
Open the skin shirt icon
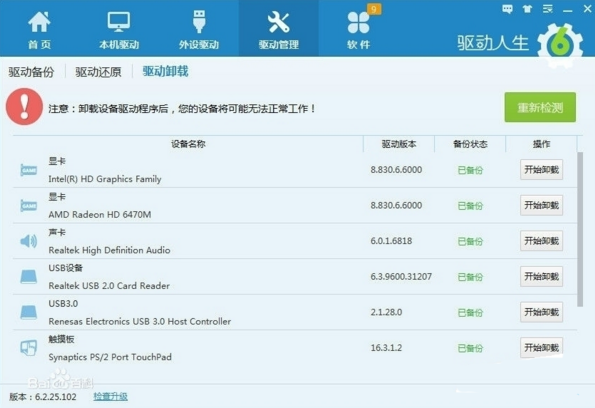[x=527, y=9]
